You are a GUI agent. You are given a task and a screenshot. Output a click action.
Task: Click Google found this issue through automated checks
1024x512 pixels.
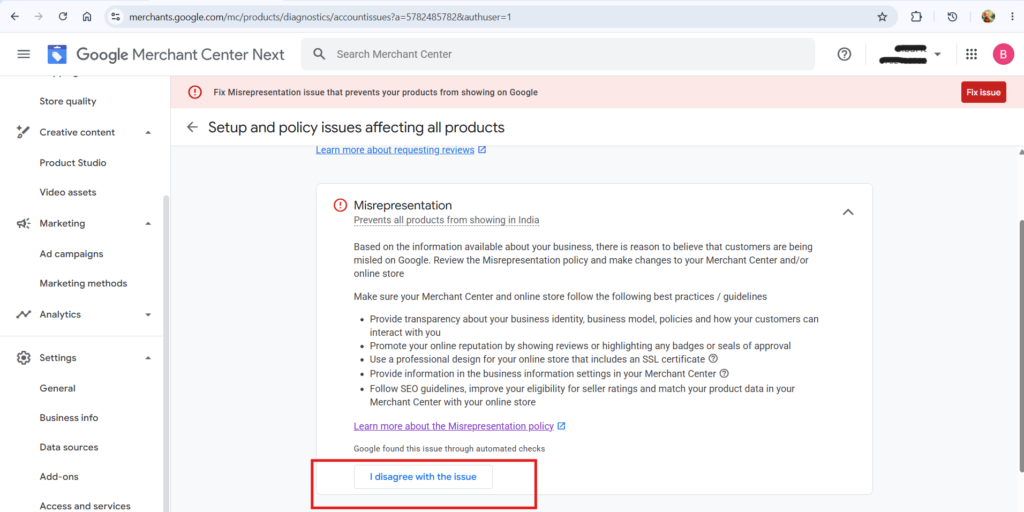[449, 449]
